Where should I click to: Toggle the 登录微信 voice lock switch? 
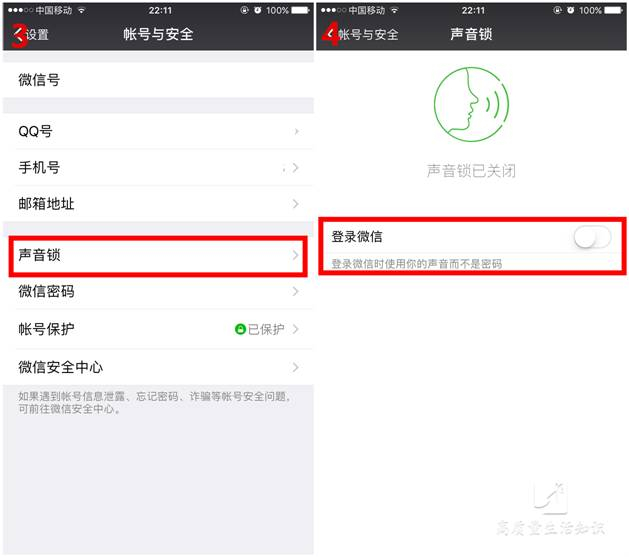tap(592, 237)
